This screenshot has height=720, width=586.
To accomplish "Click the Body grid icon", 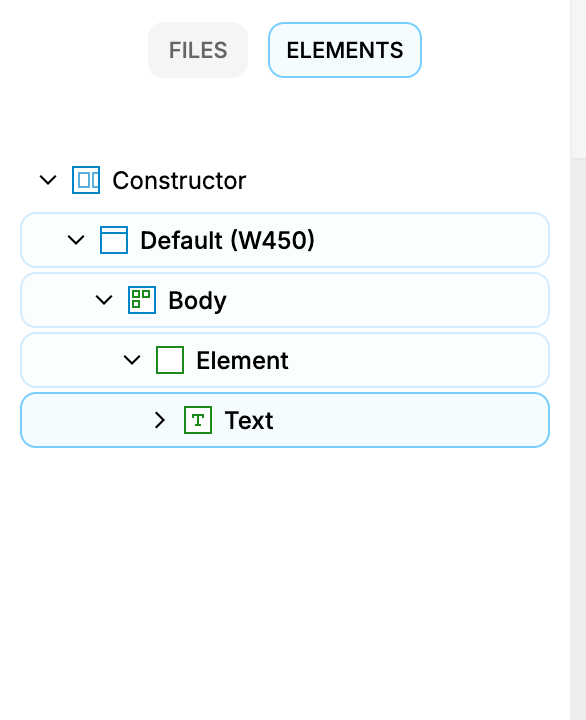I will click(x=142, y=300).
